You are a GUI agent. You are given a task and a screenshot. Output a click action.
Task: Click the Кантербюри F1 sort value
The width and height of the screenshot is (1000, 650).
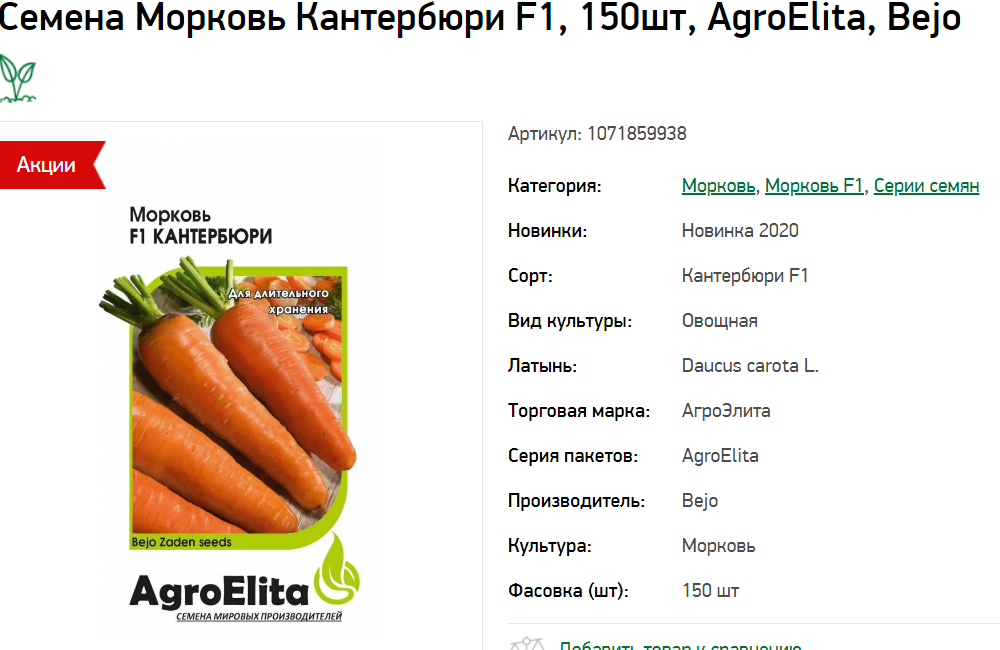[x=745, y=276]
